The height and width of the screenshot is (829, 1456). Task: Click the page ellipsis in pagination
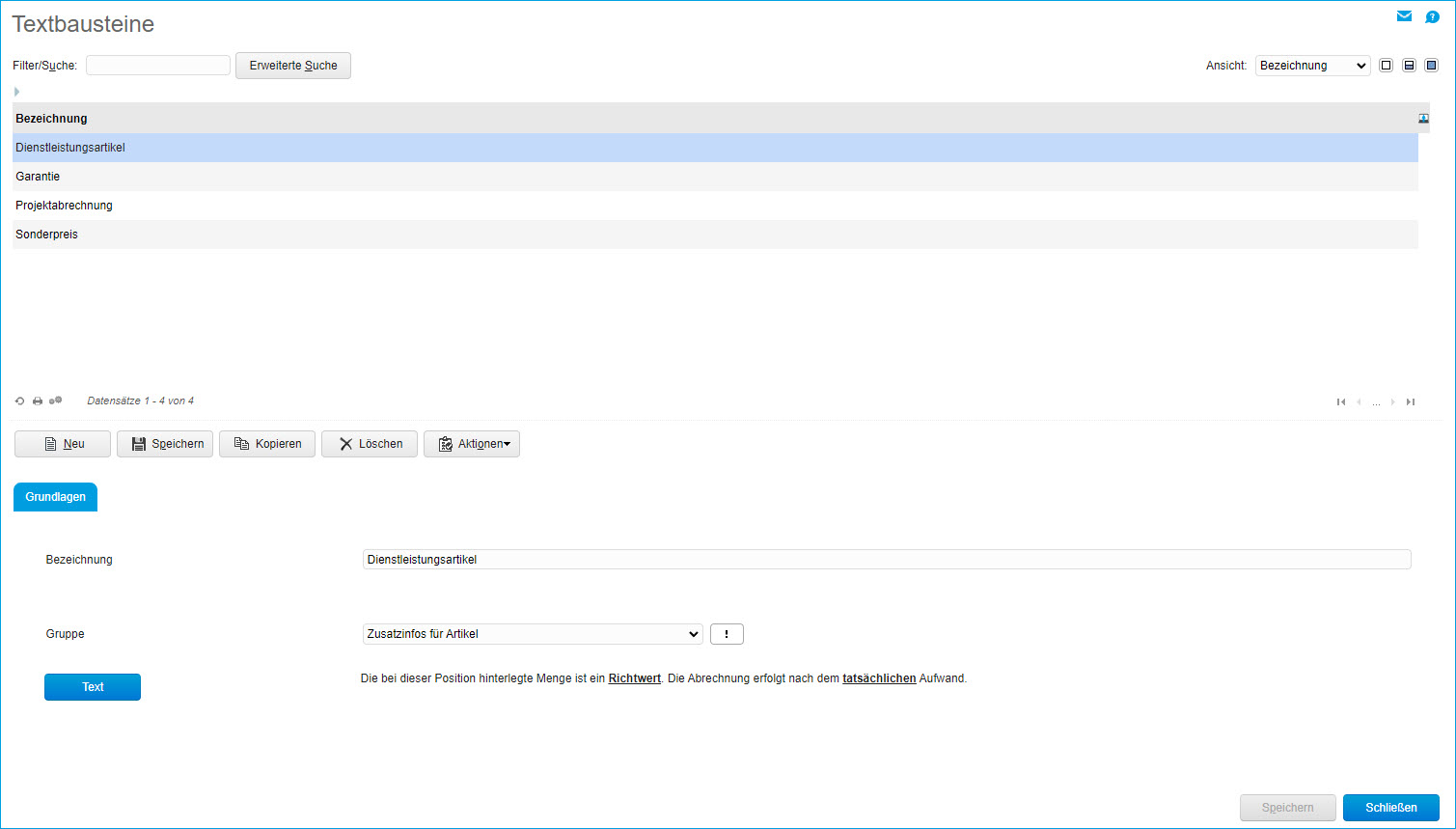[1376, 402]
